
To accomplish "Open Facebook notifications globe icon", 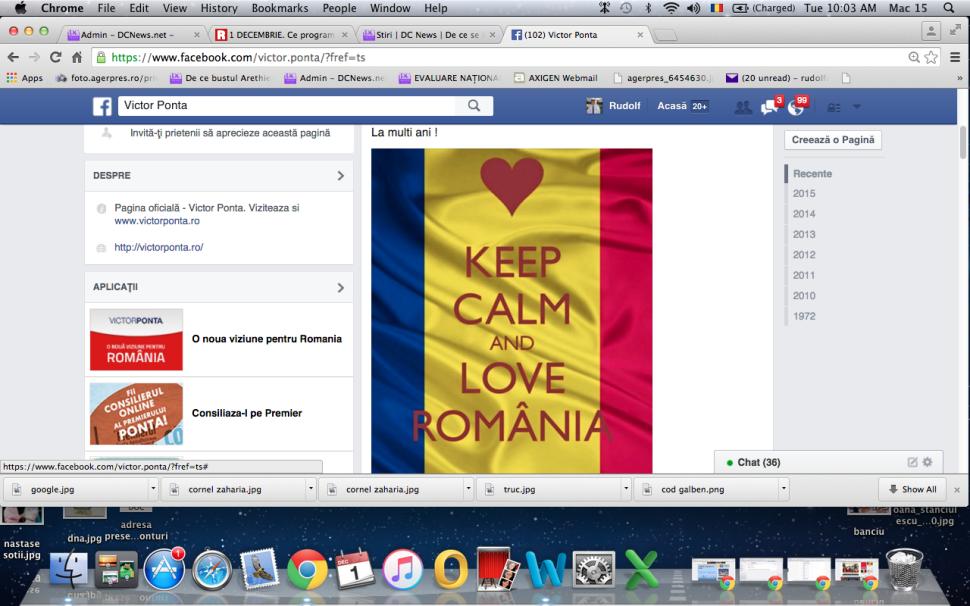I will coord(795,107).
